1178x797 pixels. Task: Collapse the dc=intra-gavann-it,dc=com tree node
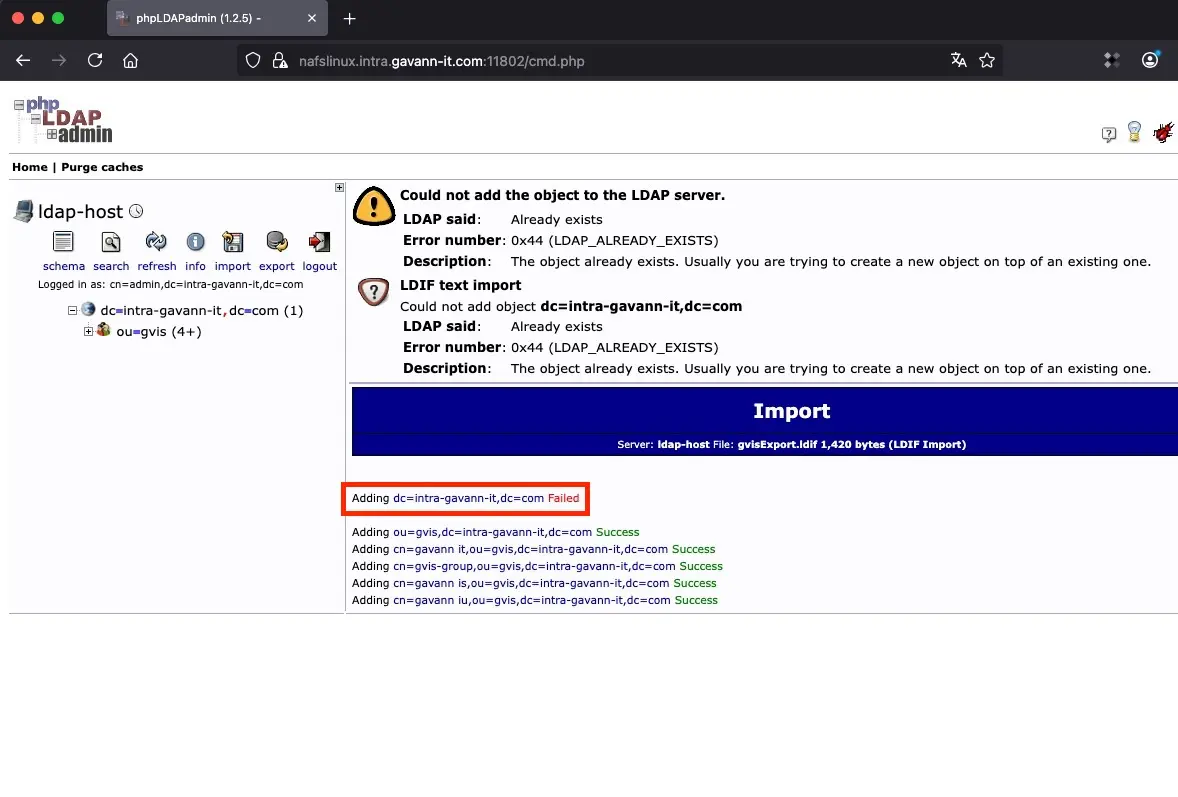[x=73, y=311]
